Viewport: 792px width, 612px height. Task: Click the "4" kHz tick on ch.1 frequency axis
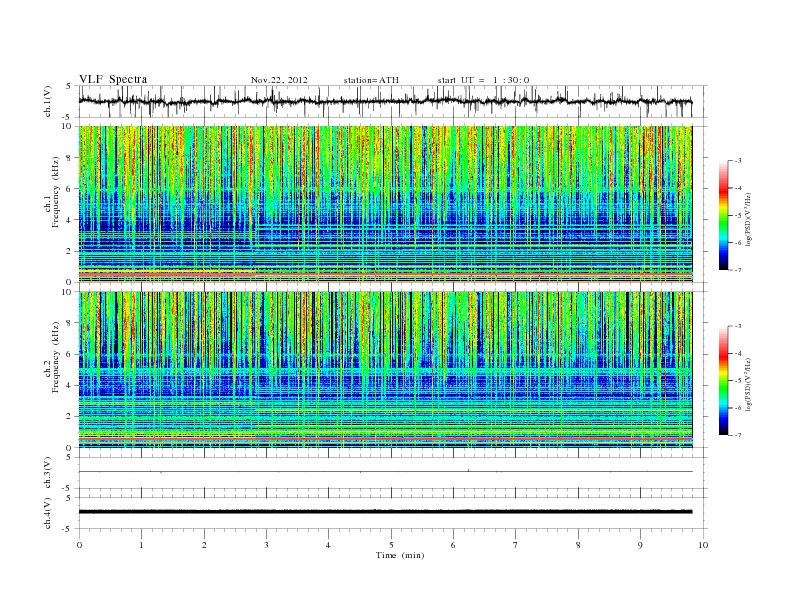(x=70, y=220)
